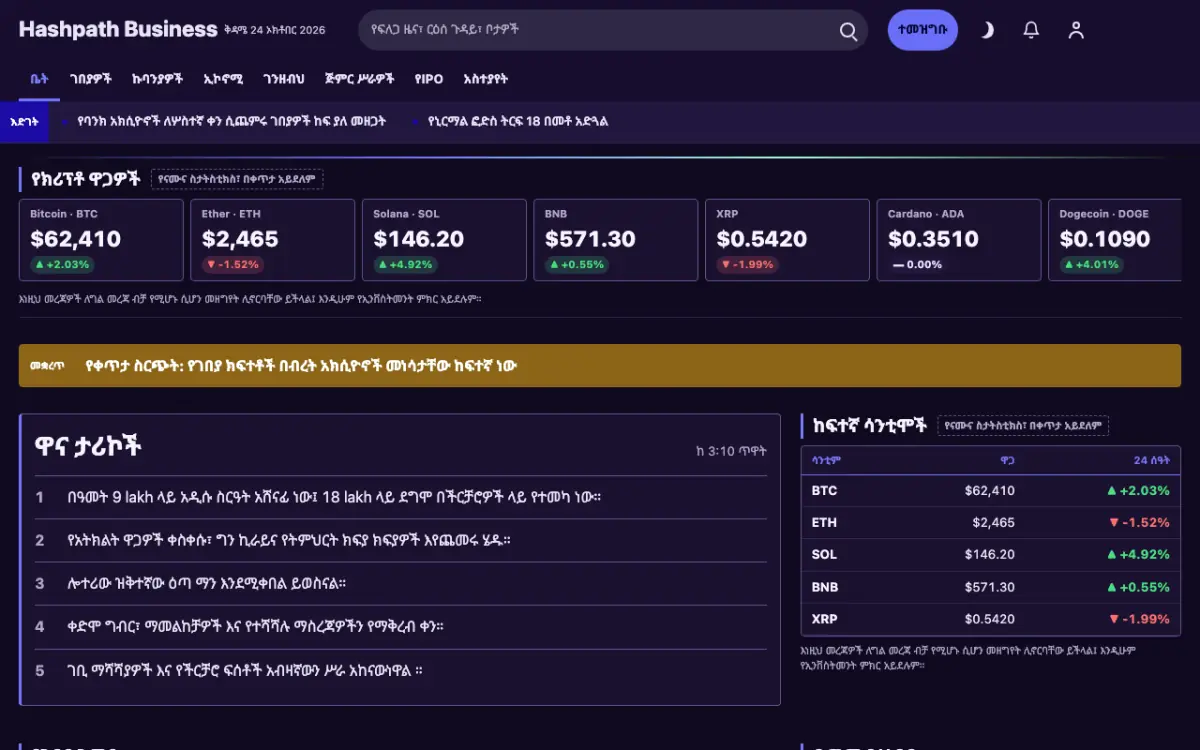Open the BNB price card
1200x750 pixels.
[x=616, y=240]
